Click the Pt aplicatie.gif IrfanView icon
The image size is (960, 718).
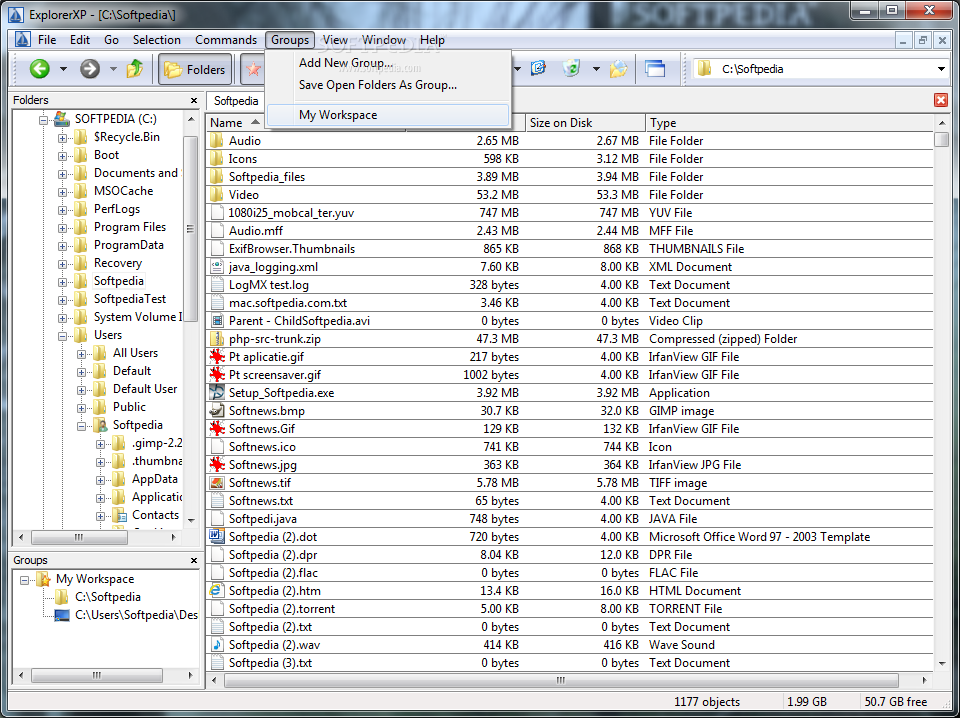tap(216, 357)
